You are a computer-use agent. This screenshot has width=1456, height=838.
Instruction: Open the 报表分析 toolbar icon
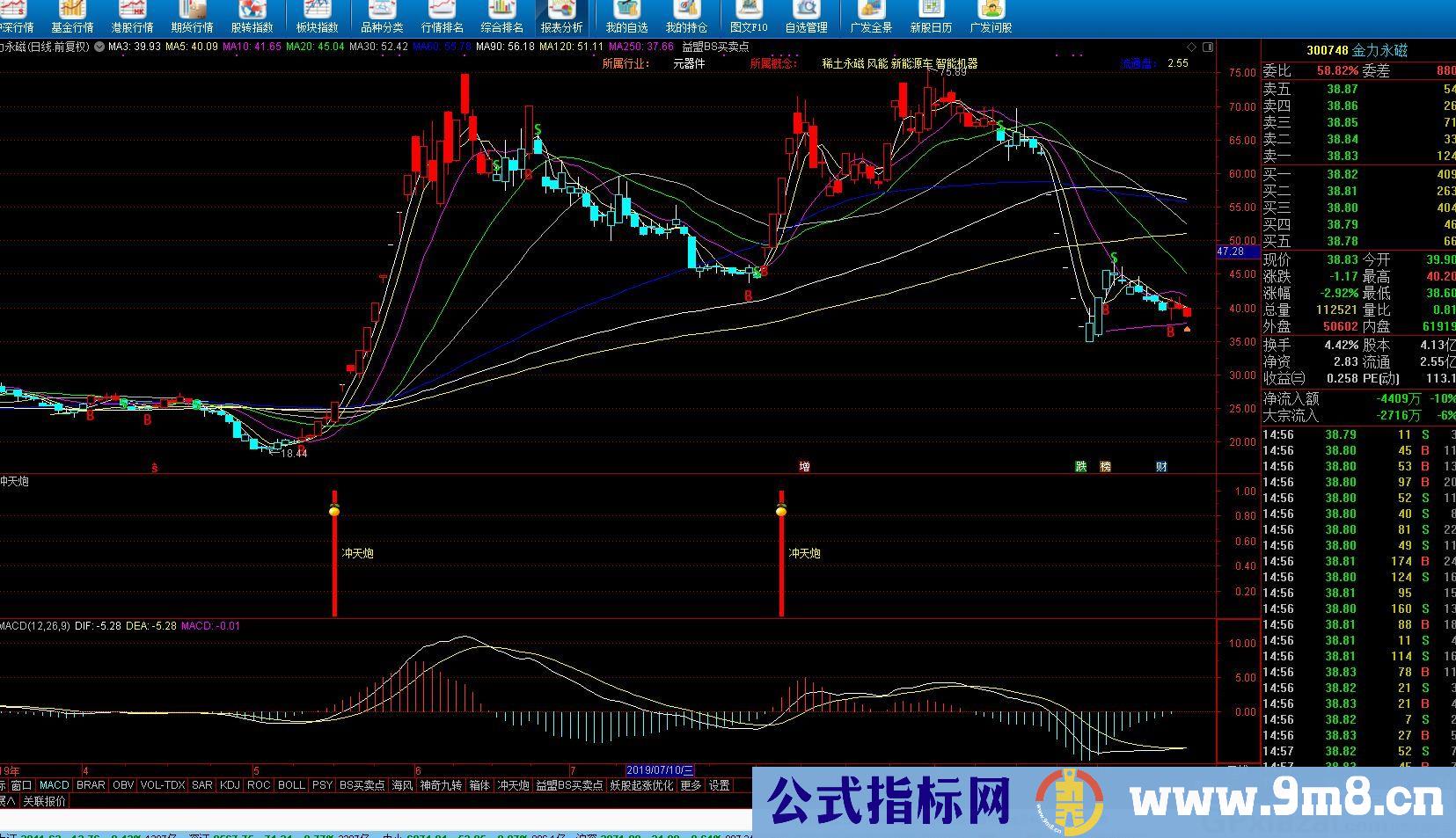pyautogui.click(x=562, y=17)
